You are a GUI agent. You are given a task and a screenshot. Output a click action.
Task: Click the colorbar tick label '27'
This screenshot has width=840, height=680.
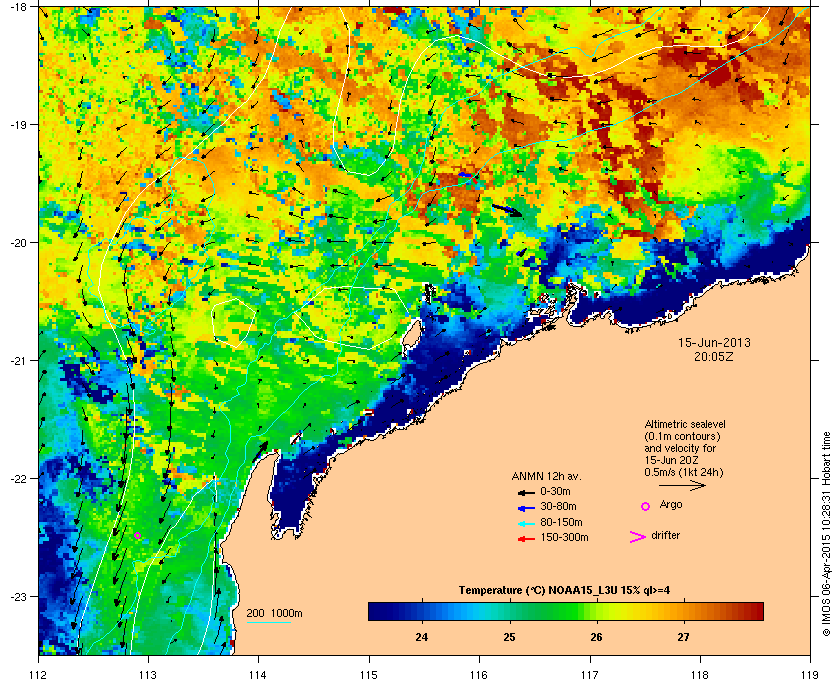683,637
